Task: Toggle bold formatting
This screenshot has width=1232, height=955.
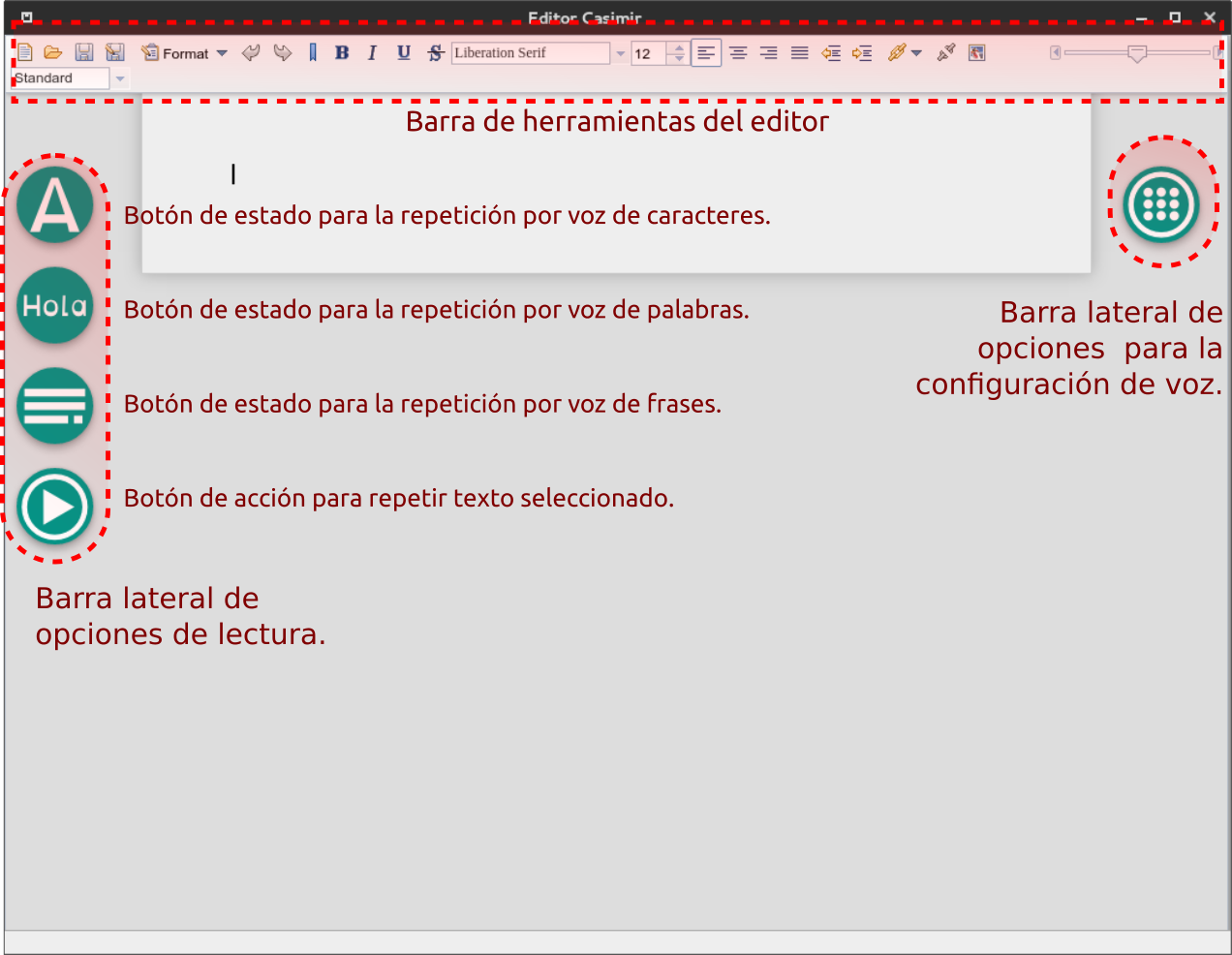Action: click(x=342, y=53)
